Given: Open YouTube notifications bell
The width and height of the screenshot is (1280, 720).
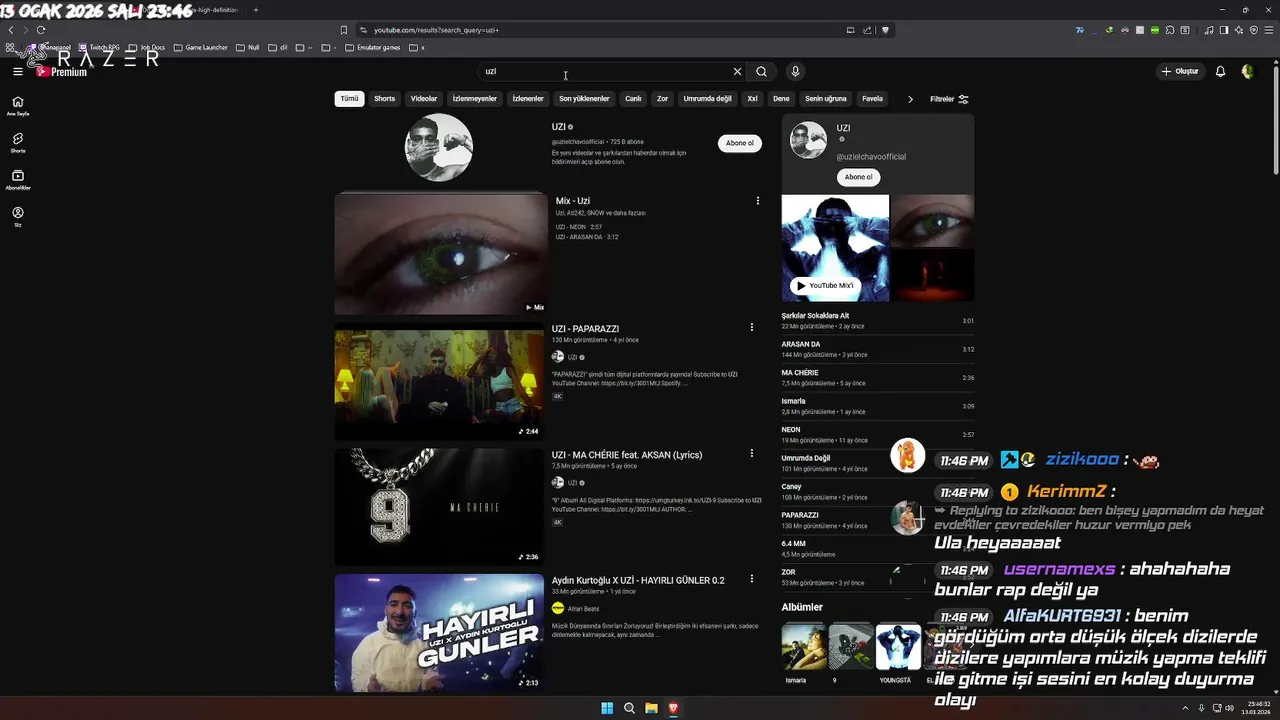Looking at the screenshot, I should (x=1220, y=71).
